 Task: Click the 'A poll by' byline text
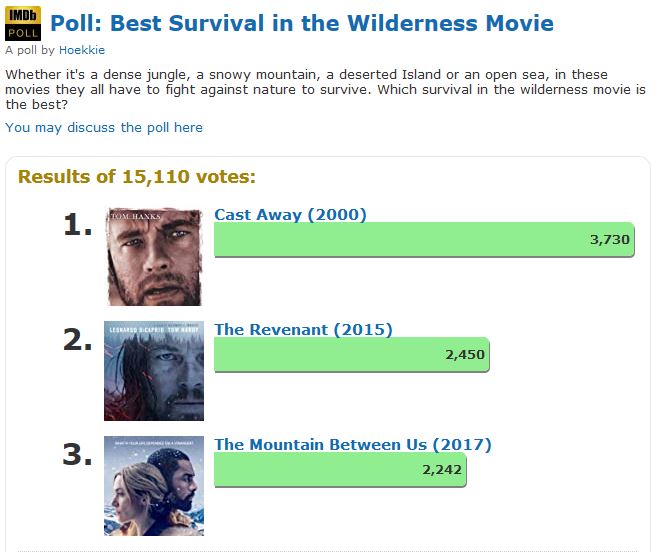click(30, 49)
